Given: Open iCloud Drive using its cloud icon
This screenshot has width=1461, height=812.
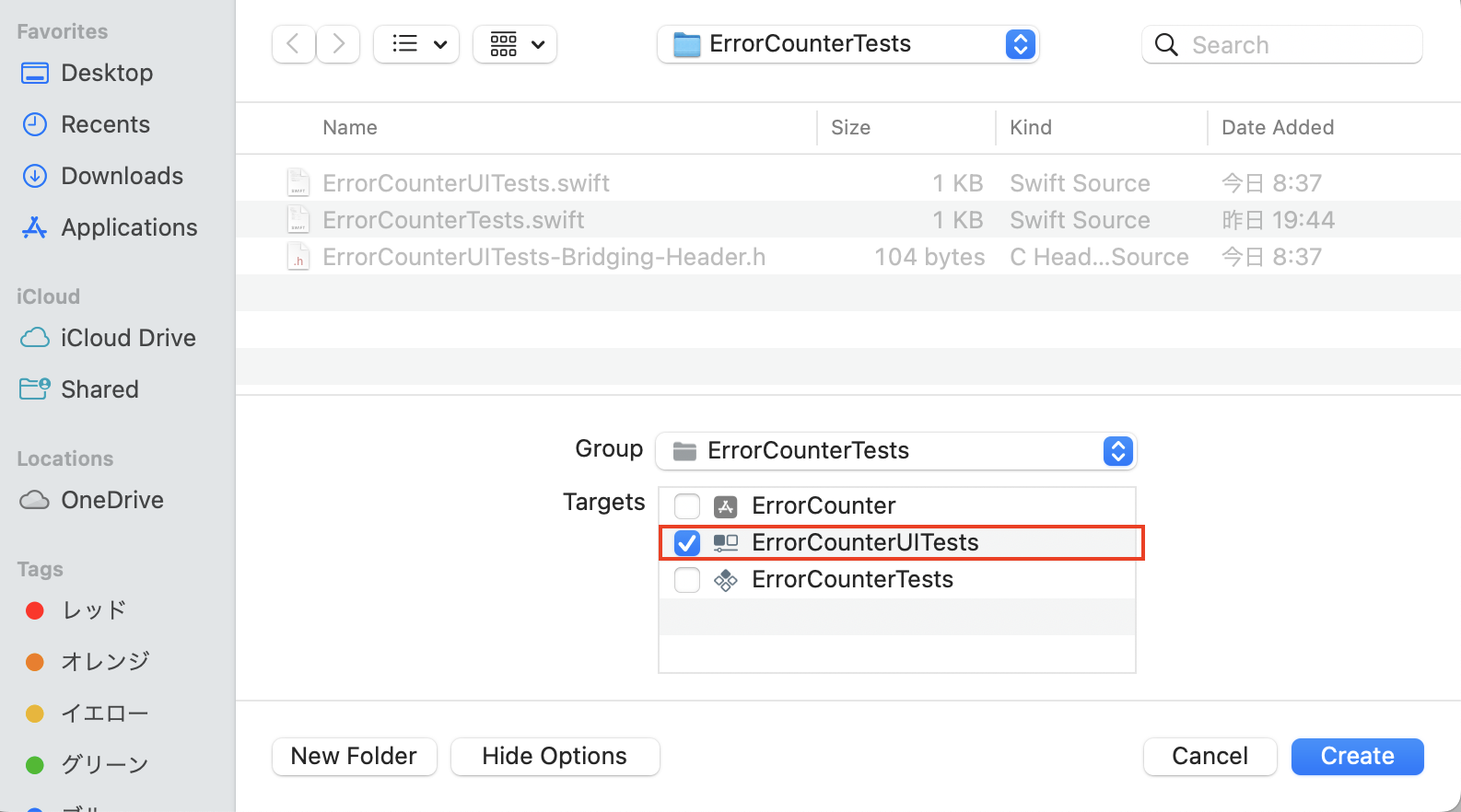Looking at the screenshot, I should [34, 337].
